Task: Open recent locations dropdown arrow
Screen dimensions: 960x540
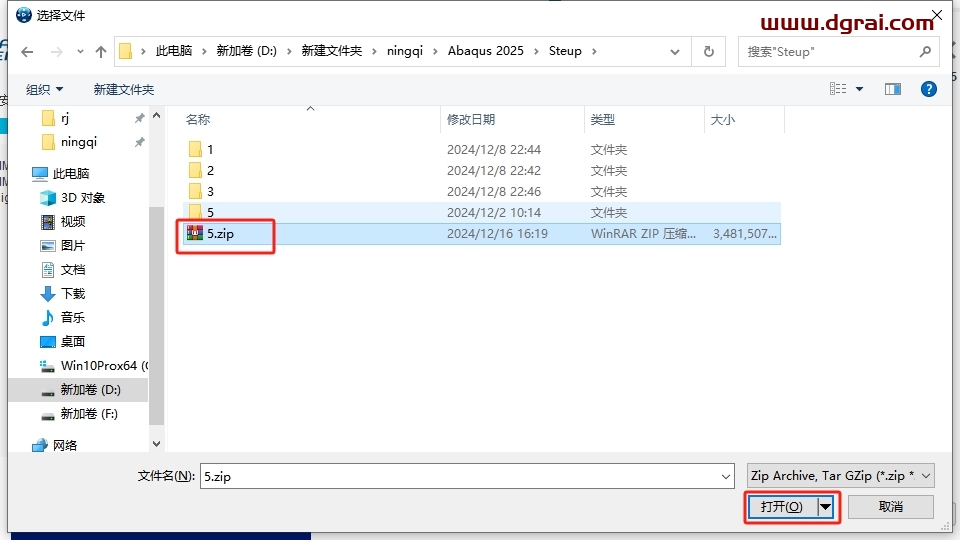Action: point(80,52)
